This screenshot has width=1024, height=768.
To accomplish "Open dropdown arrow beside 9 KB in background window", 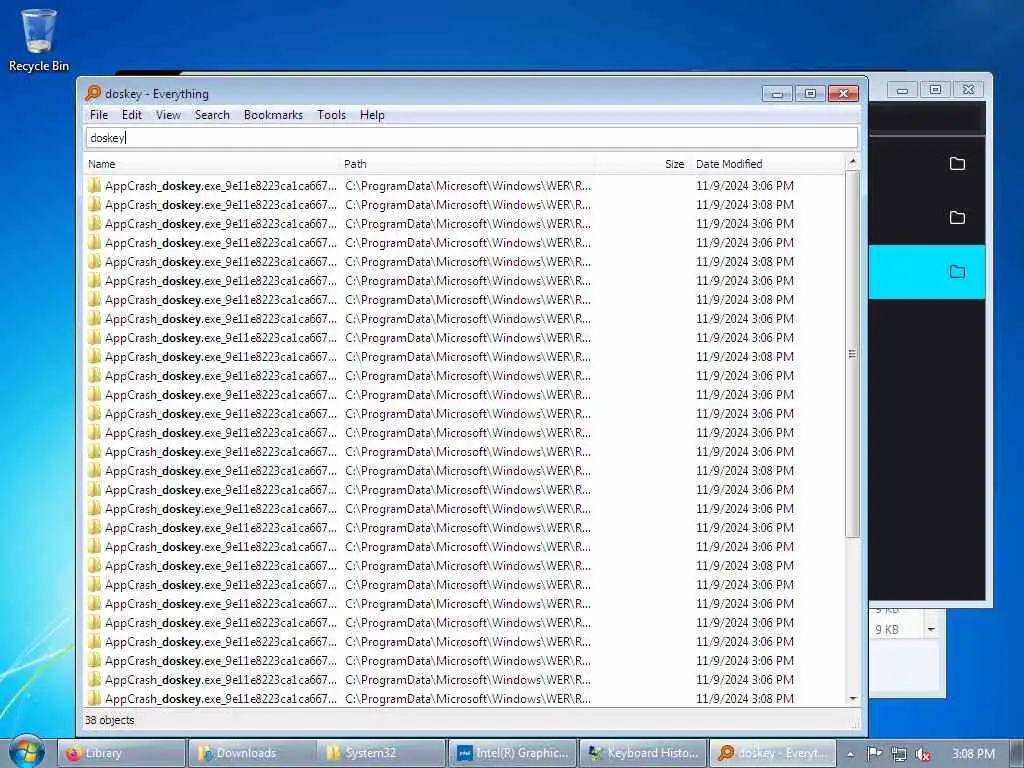I will pos(931,630).
